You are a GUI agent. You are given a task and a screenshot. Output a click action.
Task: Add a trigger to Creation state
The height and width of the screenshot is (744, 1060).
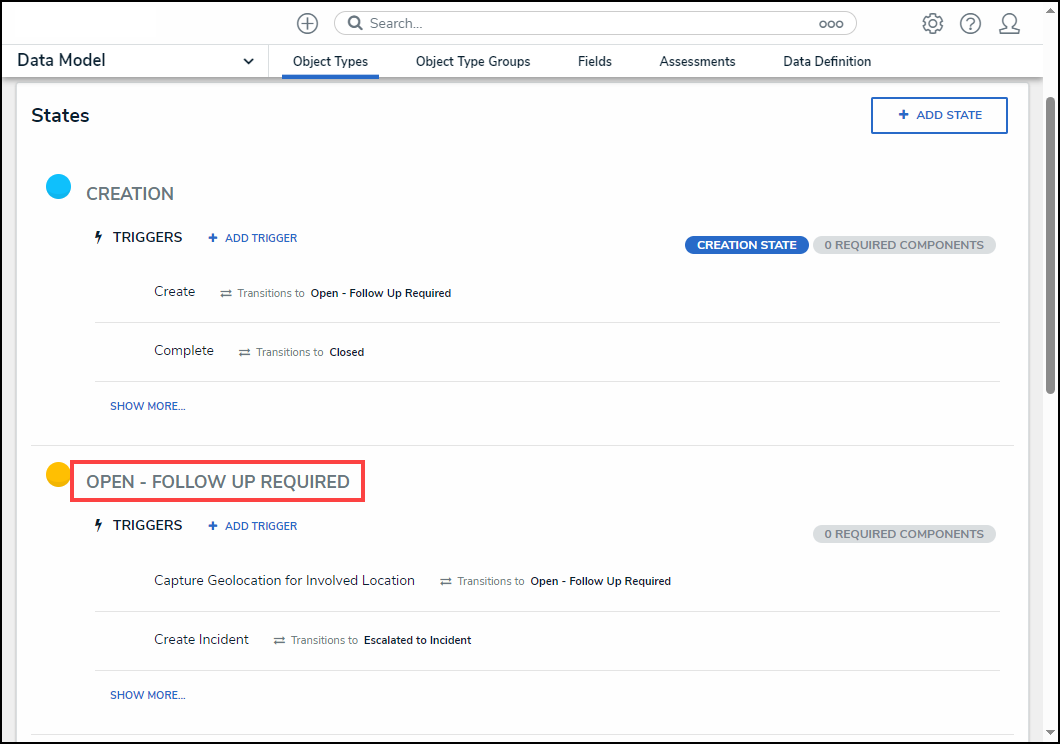252,238
